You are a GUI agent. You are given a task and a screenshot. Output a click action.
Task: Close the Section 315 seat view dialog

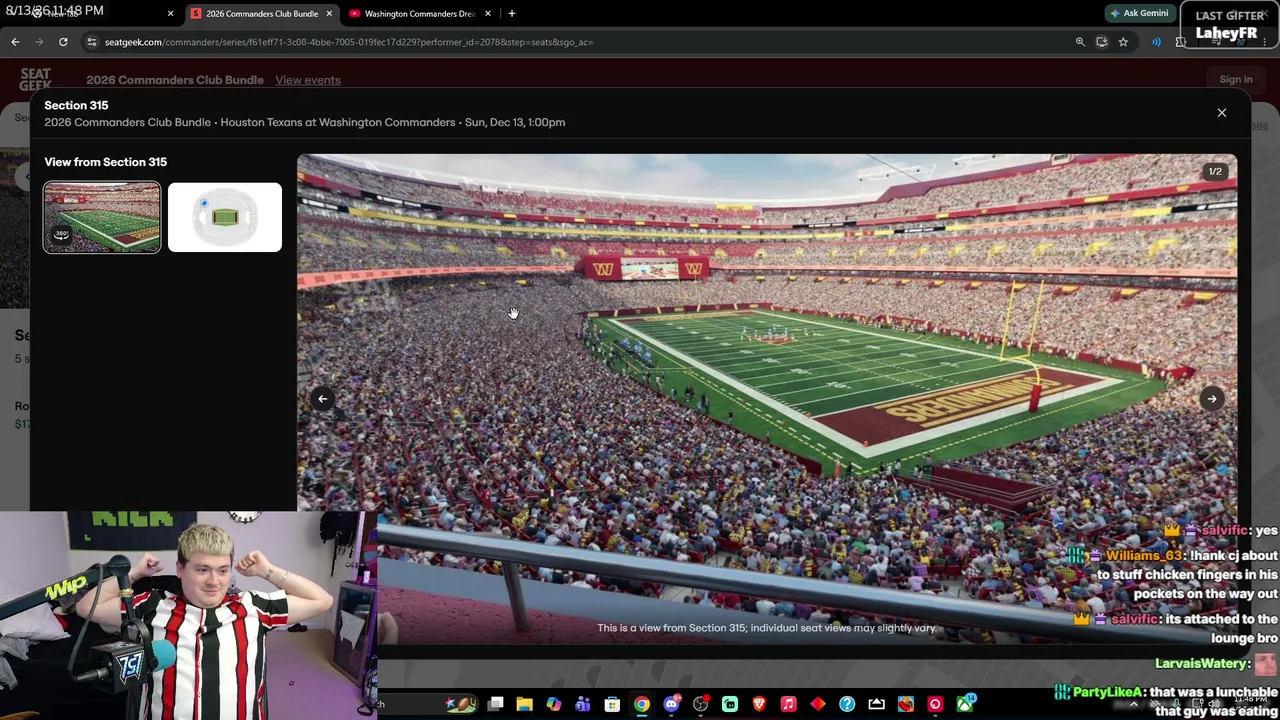coord(1221,113)
